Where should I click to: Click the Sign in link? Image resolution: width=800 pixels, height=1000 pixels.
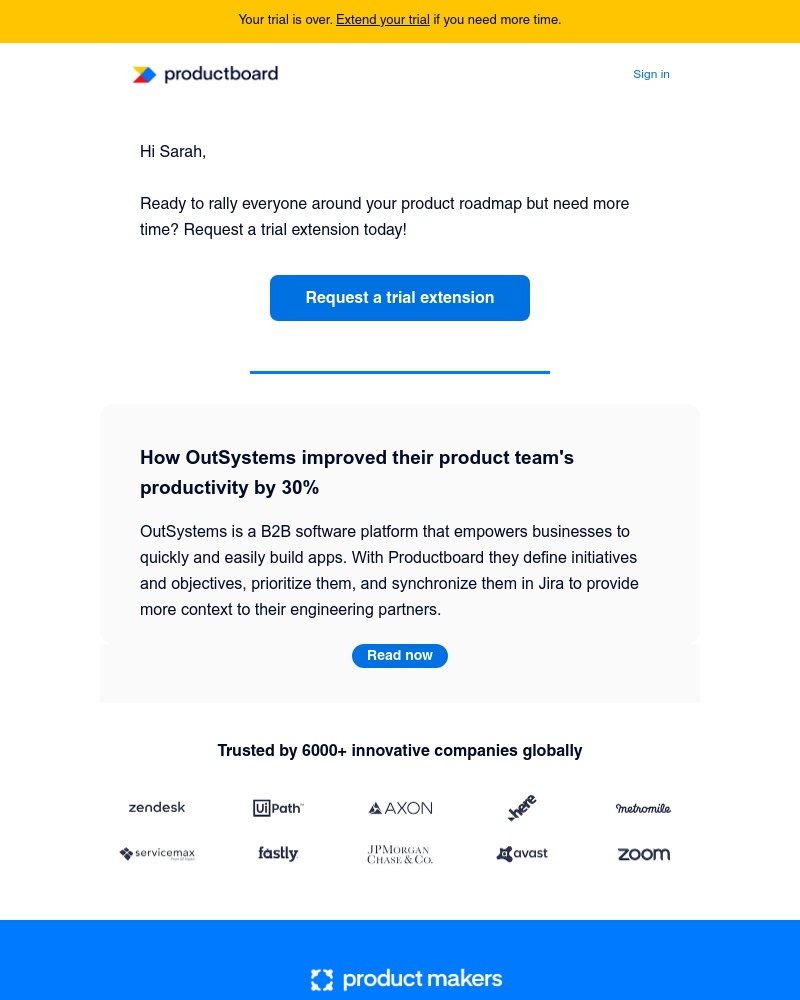651,74
